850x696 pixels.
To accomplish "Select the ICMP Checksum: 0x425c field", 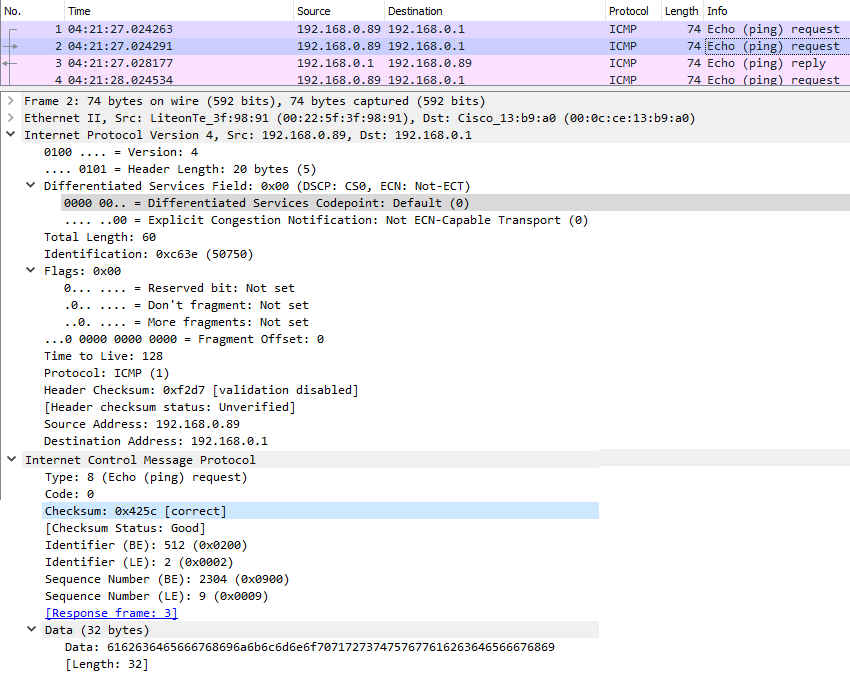I will coord(136,511).
